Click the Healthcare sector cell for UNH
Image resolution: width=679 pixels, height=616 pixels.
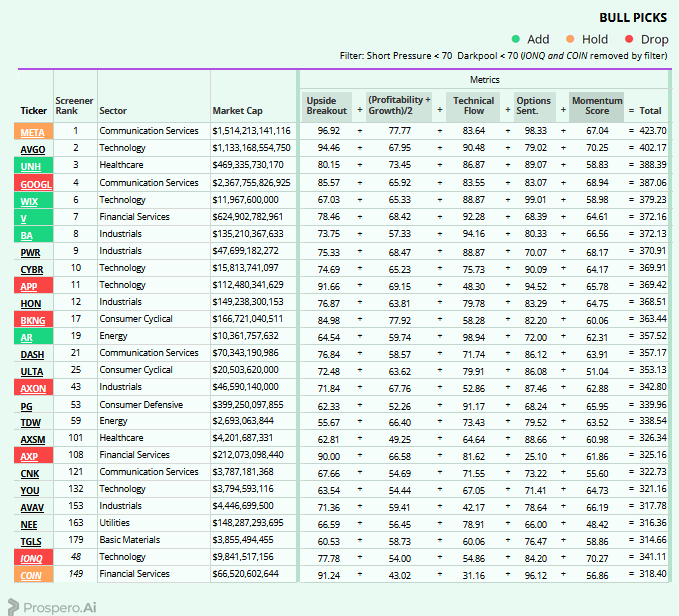[121, 164]
